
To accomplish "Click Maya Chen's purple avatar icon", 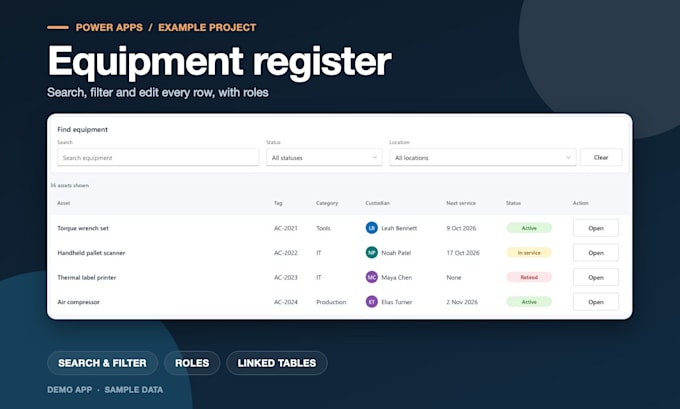I will (x=372, y=277).
